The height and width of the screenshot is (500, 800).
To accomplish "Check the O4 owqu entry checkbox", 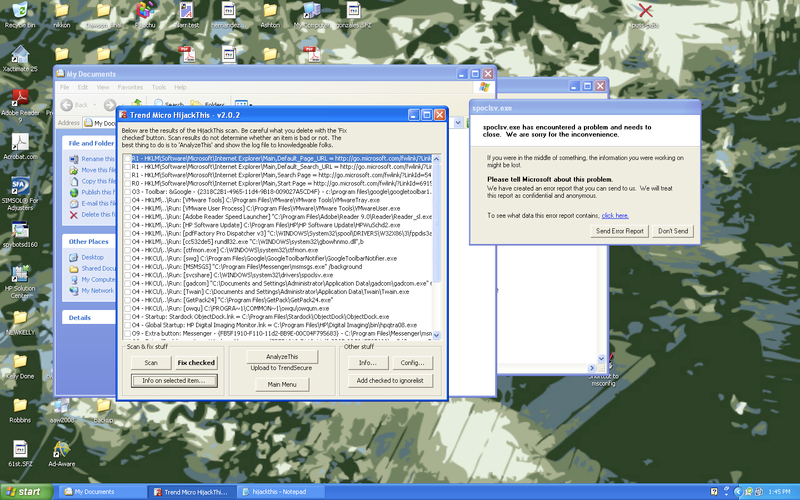I will 127,308.
